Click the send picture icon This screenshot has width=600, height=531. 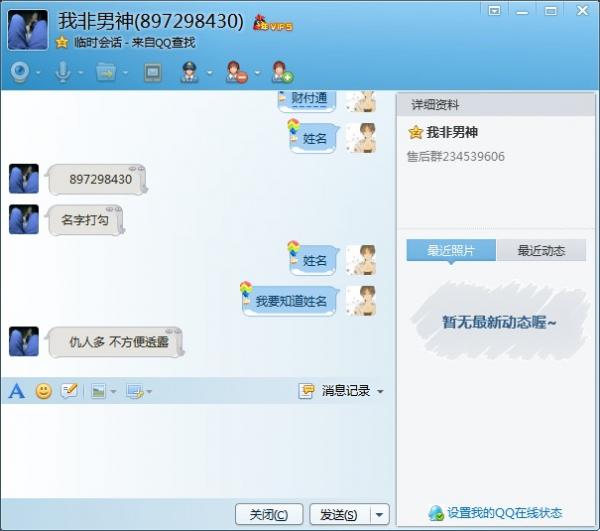(98, 391)
